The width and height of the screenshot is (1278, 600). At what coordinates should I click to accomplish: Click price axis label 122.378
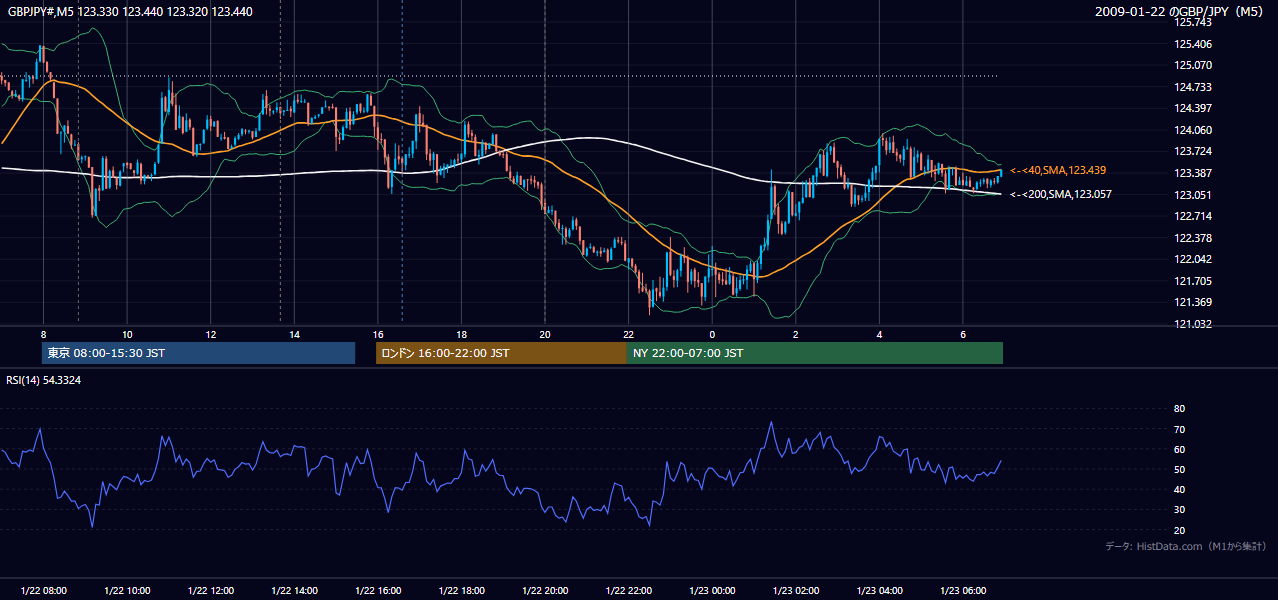coord(1192,238)
